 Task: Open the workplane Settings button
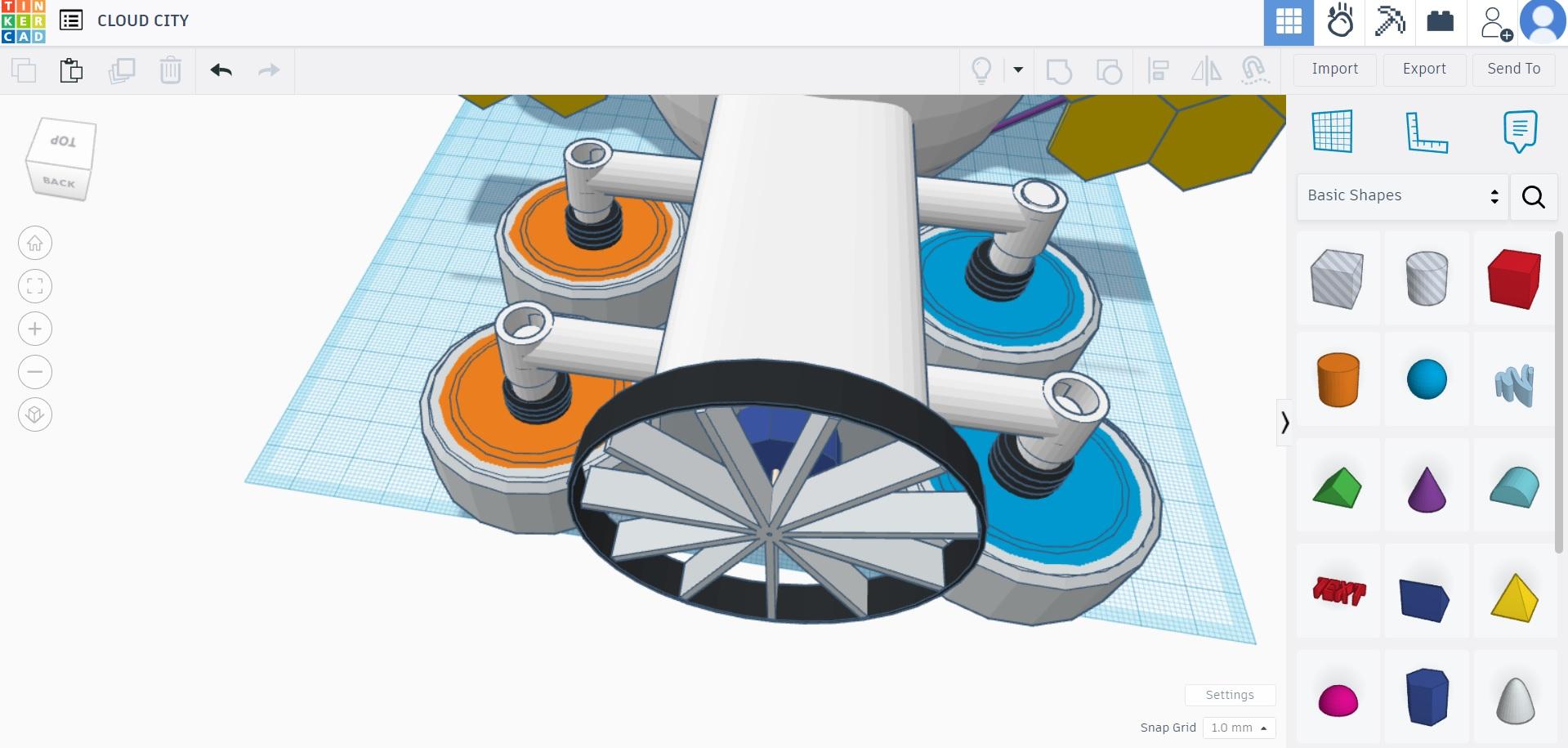tap(1230, 695)
